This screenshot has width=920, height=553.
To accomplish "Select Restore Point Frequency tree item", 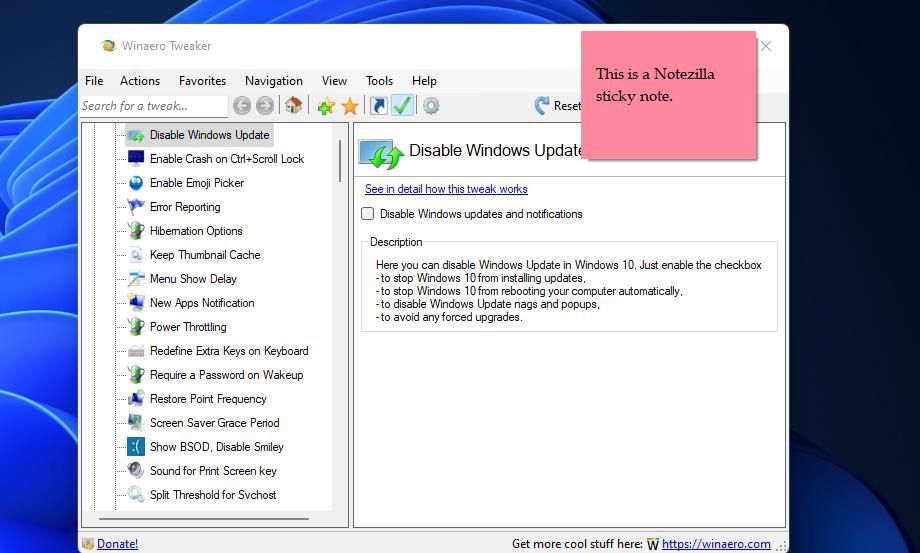I will click(x=208, y=399).
